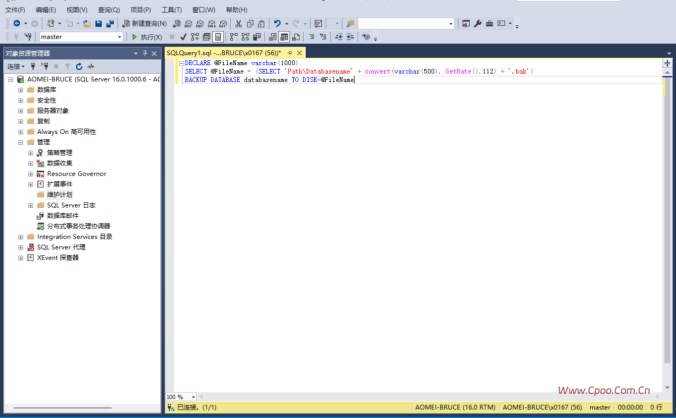Toggle Include Actual Execution Plan button
This screenshot has height=418, width=676.
click(x=234, y=37)
